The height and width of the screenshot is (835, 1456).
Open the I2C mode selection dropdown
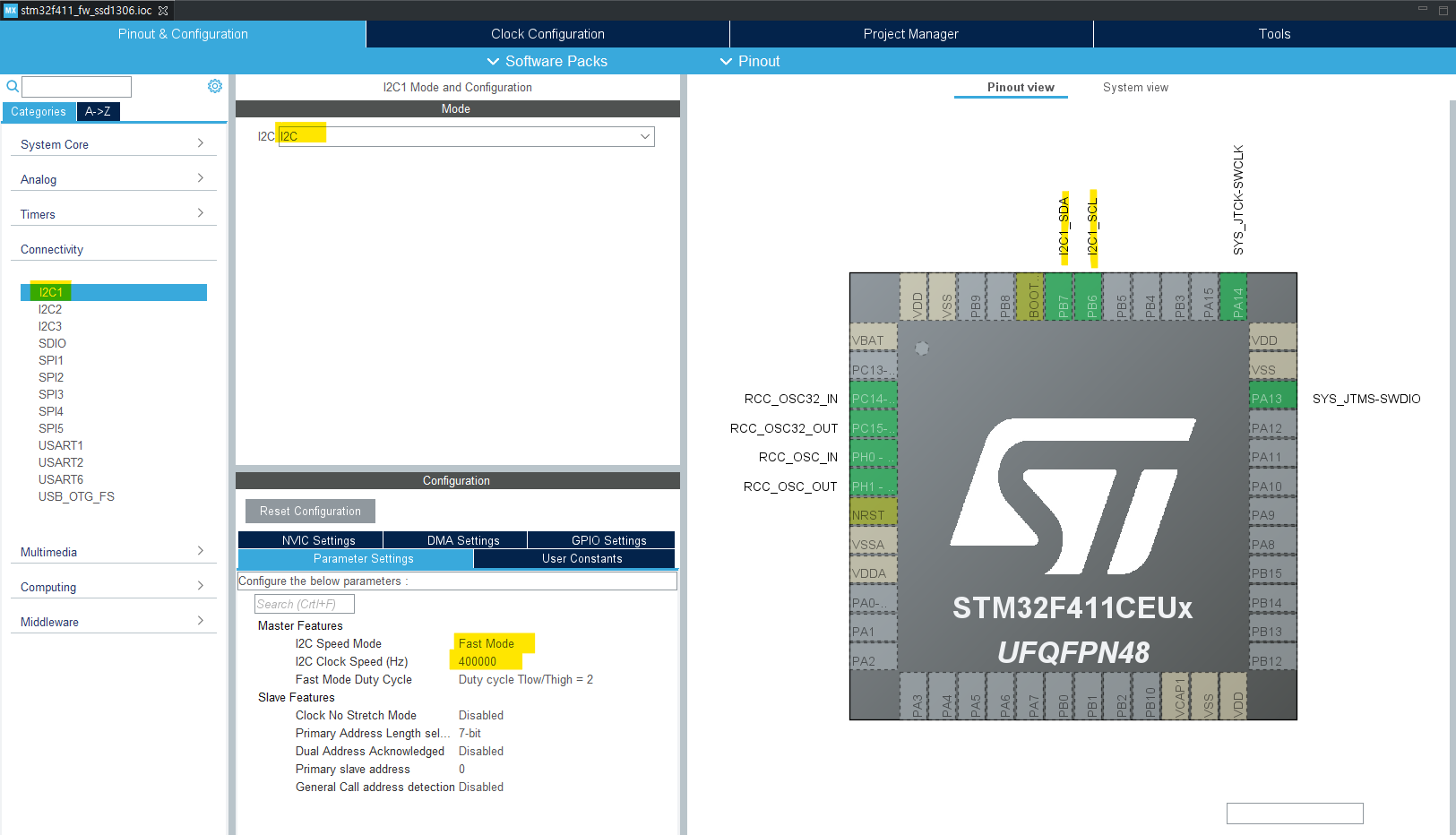pyautogui.click(x=644, y=136)
